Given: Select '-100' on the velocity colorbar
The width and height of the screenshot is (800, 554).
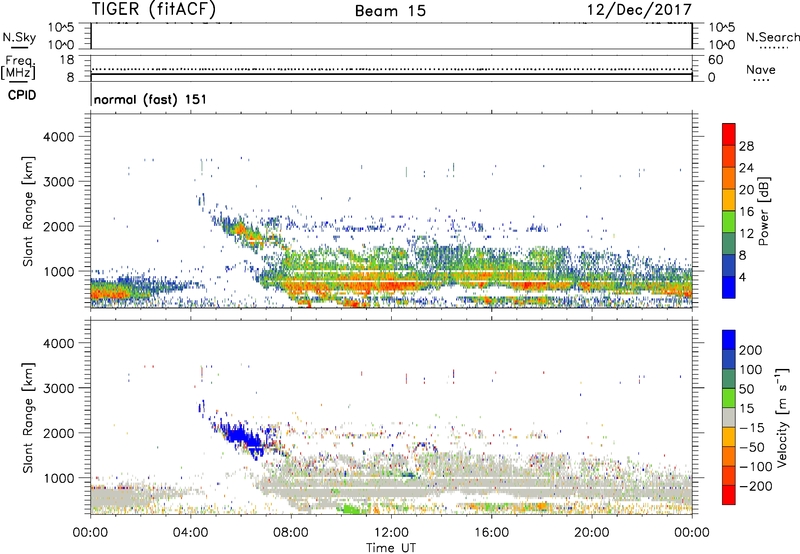Looking at the screenshot, I should click(756, 467).
